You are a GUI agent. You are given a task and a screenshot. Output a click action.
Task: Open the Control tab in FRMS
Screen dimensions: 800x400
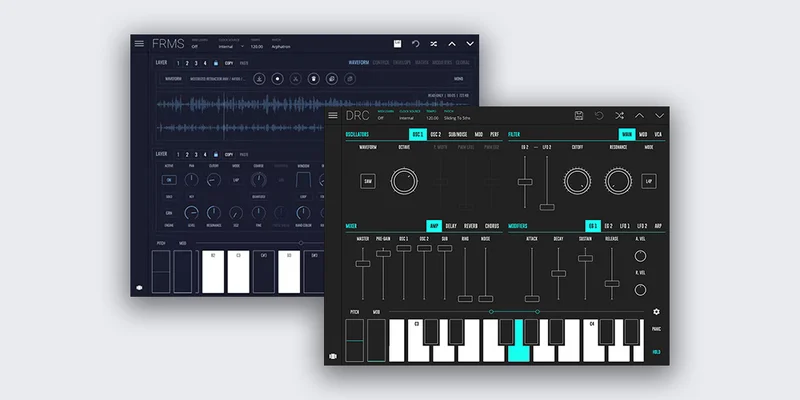pyautogui.click(x=381, y=63)
